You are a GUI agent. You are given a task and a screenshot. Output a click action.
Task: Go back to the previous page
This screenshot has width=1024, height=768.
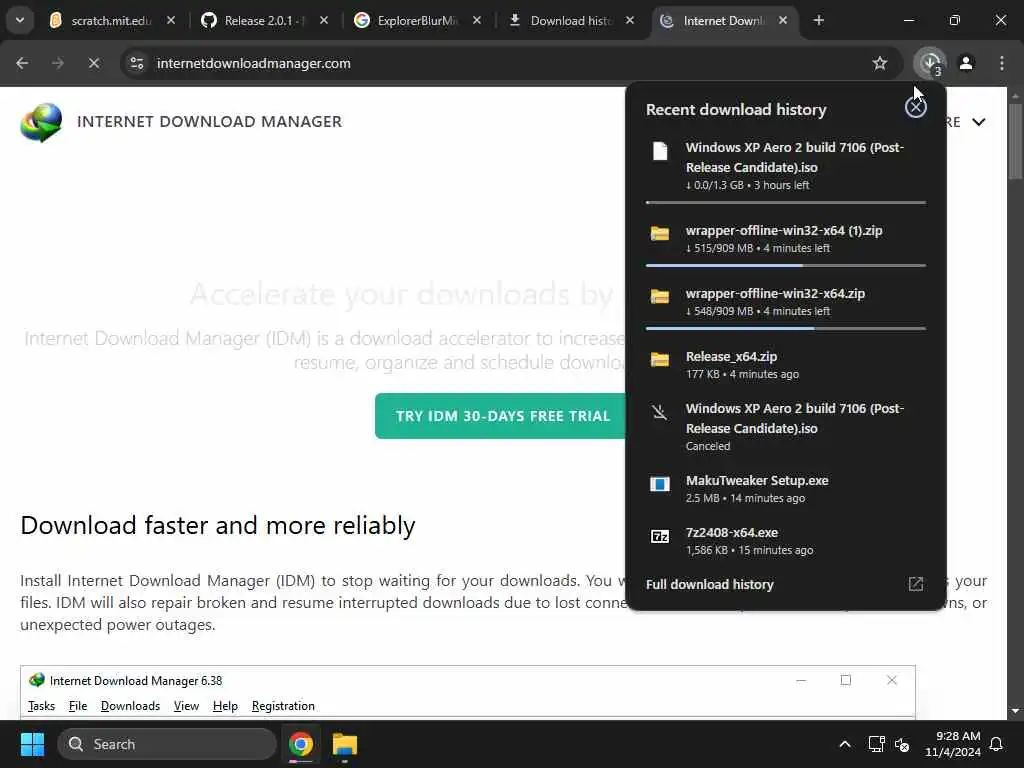(x=22, y=63)
